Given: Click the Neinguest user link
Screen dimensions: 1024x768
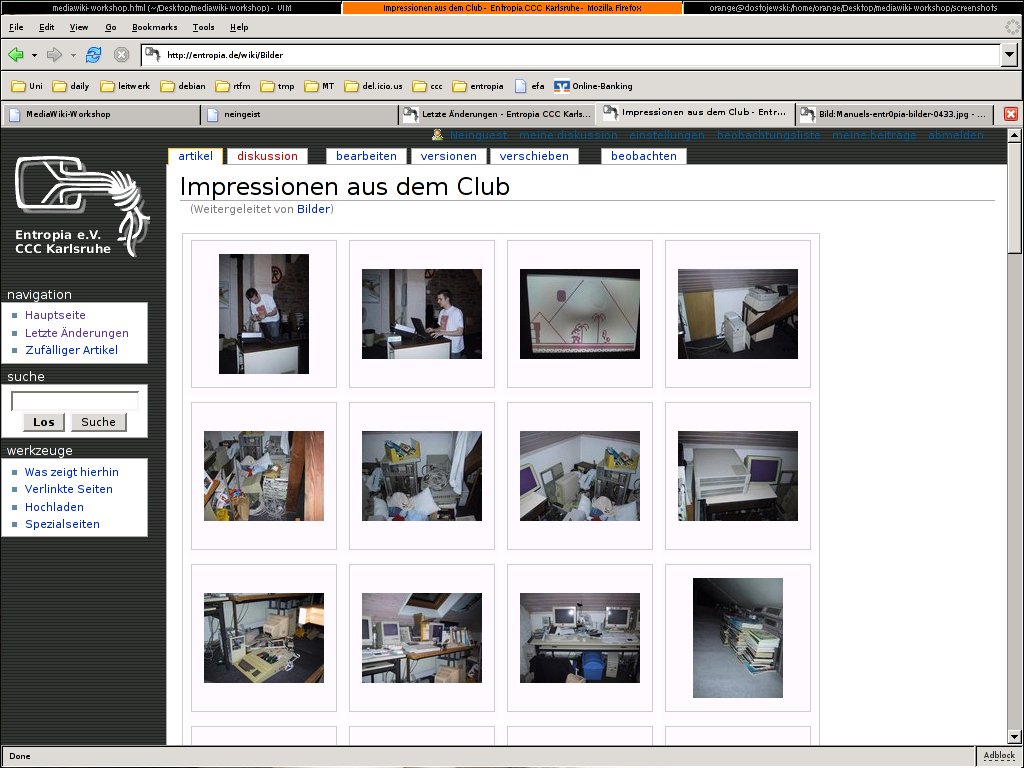Looking at the screenshot, I should point(478,135).
